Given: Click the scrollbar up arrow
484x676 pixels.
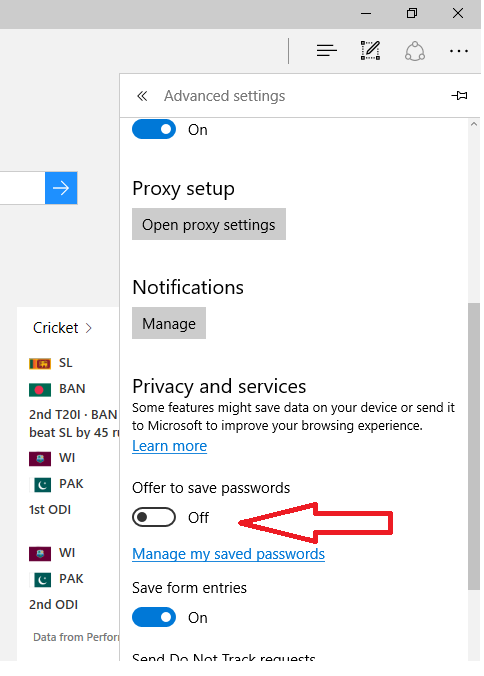Looking at the screenshot, I should 474,124.
